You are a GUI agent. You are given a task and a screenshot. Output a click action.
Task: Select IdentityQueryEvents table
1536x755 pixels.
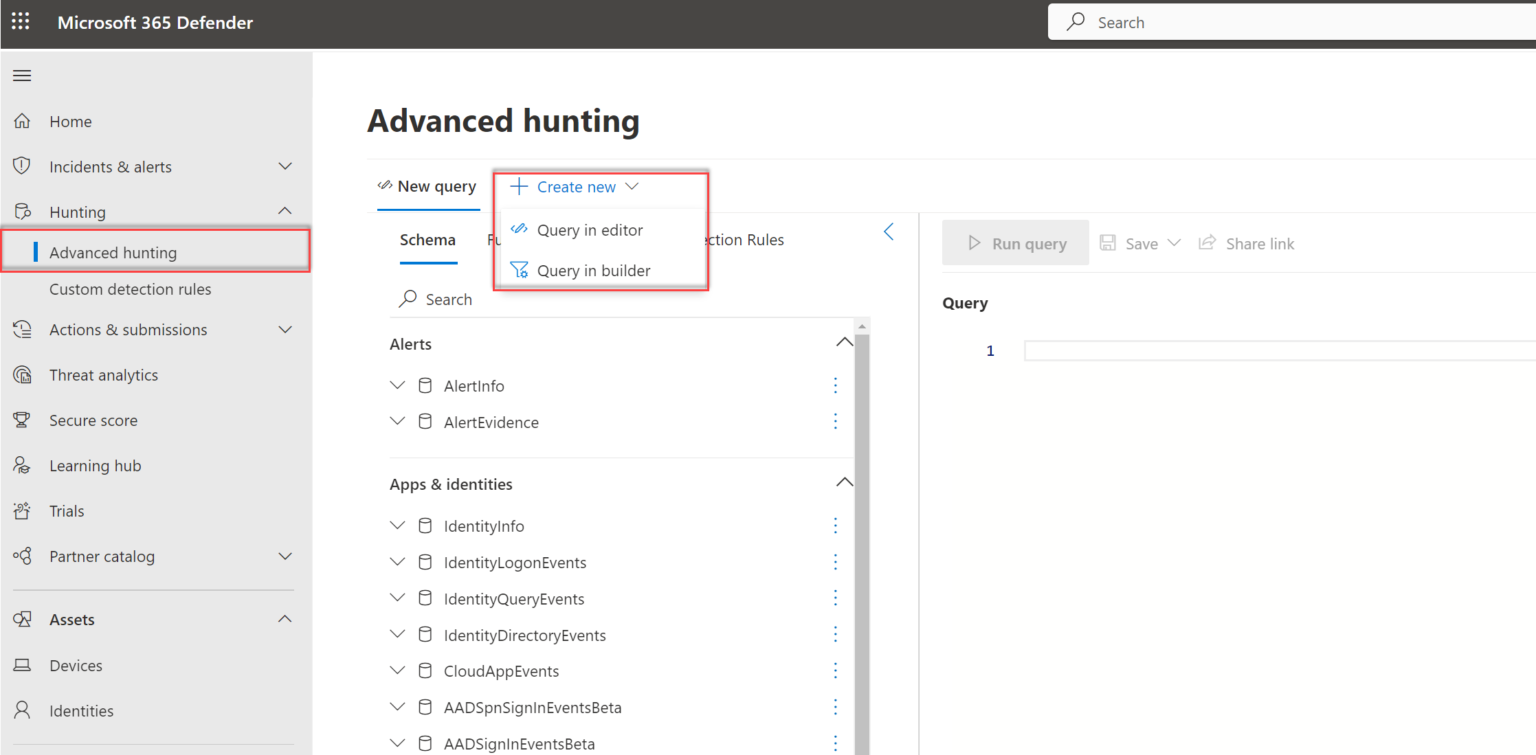point(514,599)
